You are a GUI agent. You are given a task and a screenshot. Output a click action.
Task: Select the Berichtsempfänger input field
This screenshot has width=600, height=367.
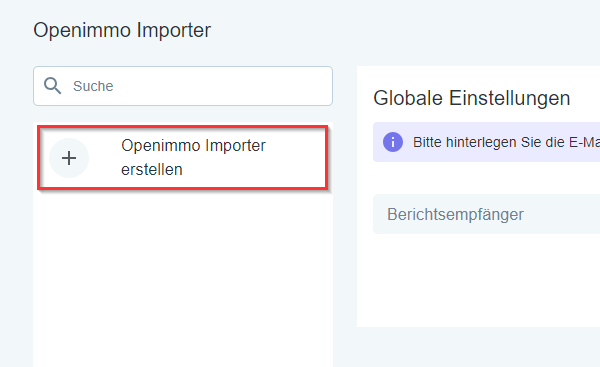click(x=486, y=214)
